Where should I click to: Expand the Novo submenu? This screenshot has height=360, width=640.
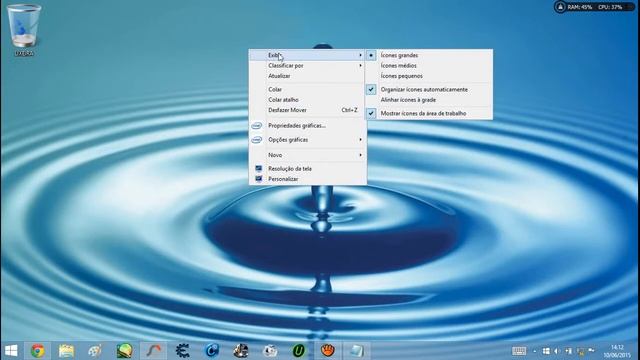307,155
